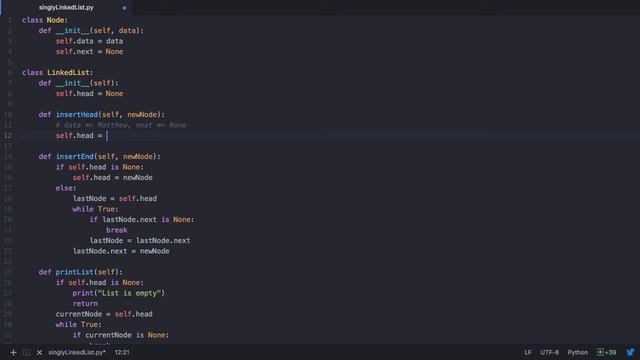The width and height of the screenshot is (640, 360).
Task: Click 'self.data = data' line
Action: pos(89,41)
